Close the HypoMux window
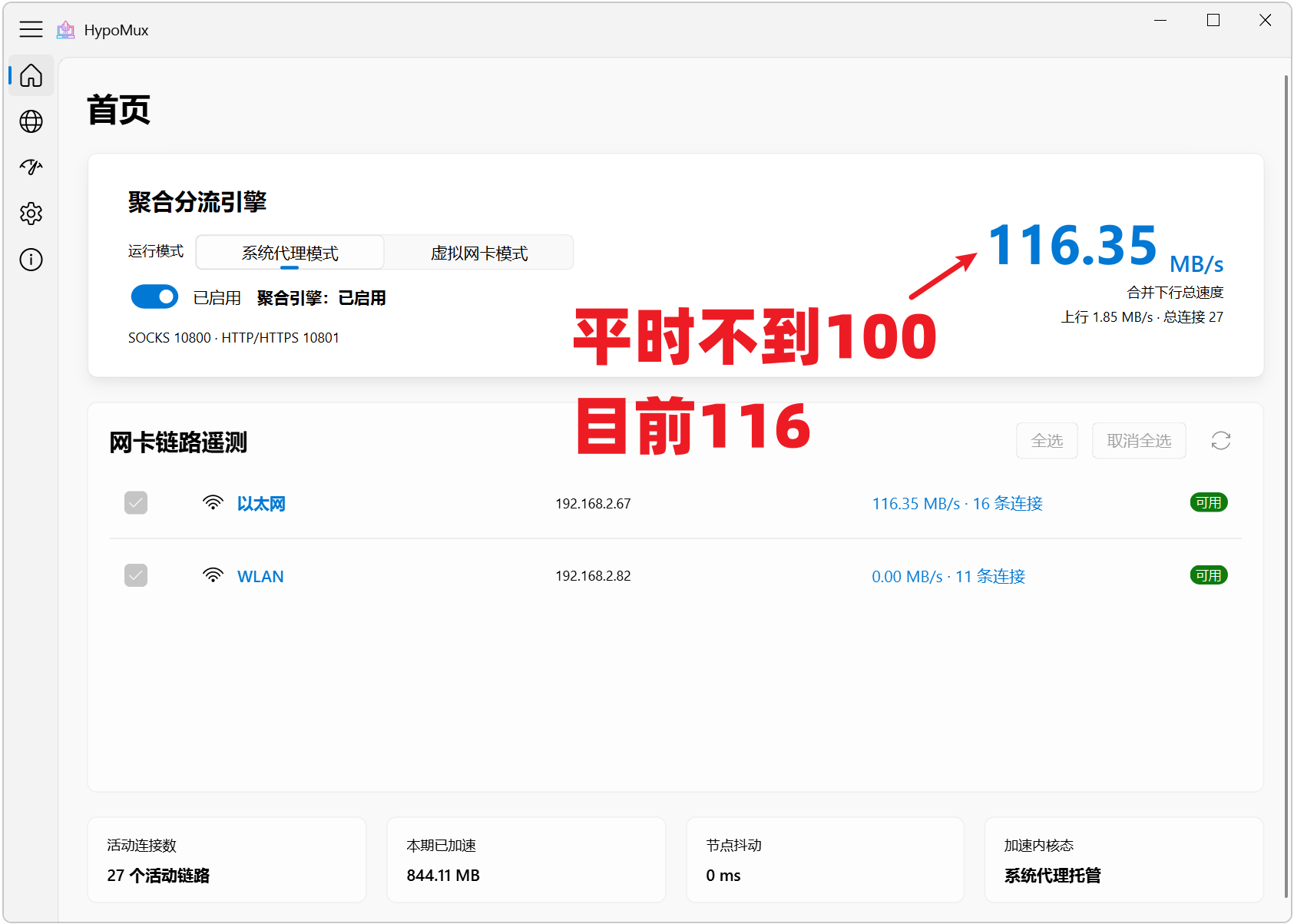The height and width of the screenshot is (924, 1294). pyautogui.click(x=1266, y=20)
